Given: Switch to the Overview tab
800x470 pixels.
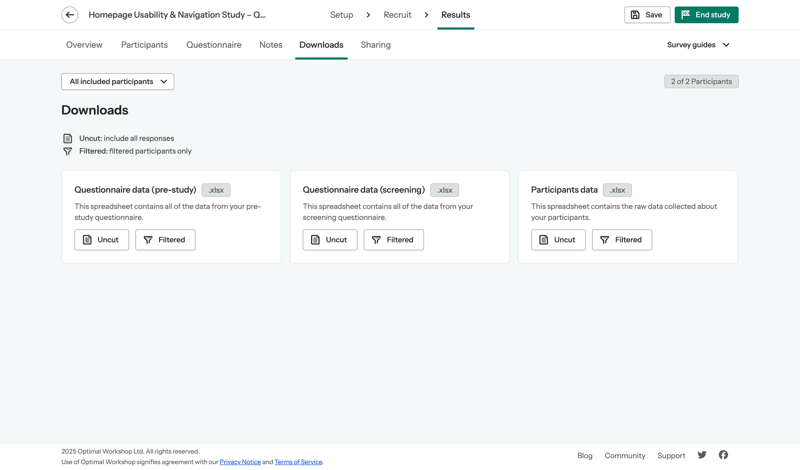Looking at the screenshot, I should (84, 45).
